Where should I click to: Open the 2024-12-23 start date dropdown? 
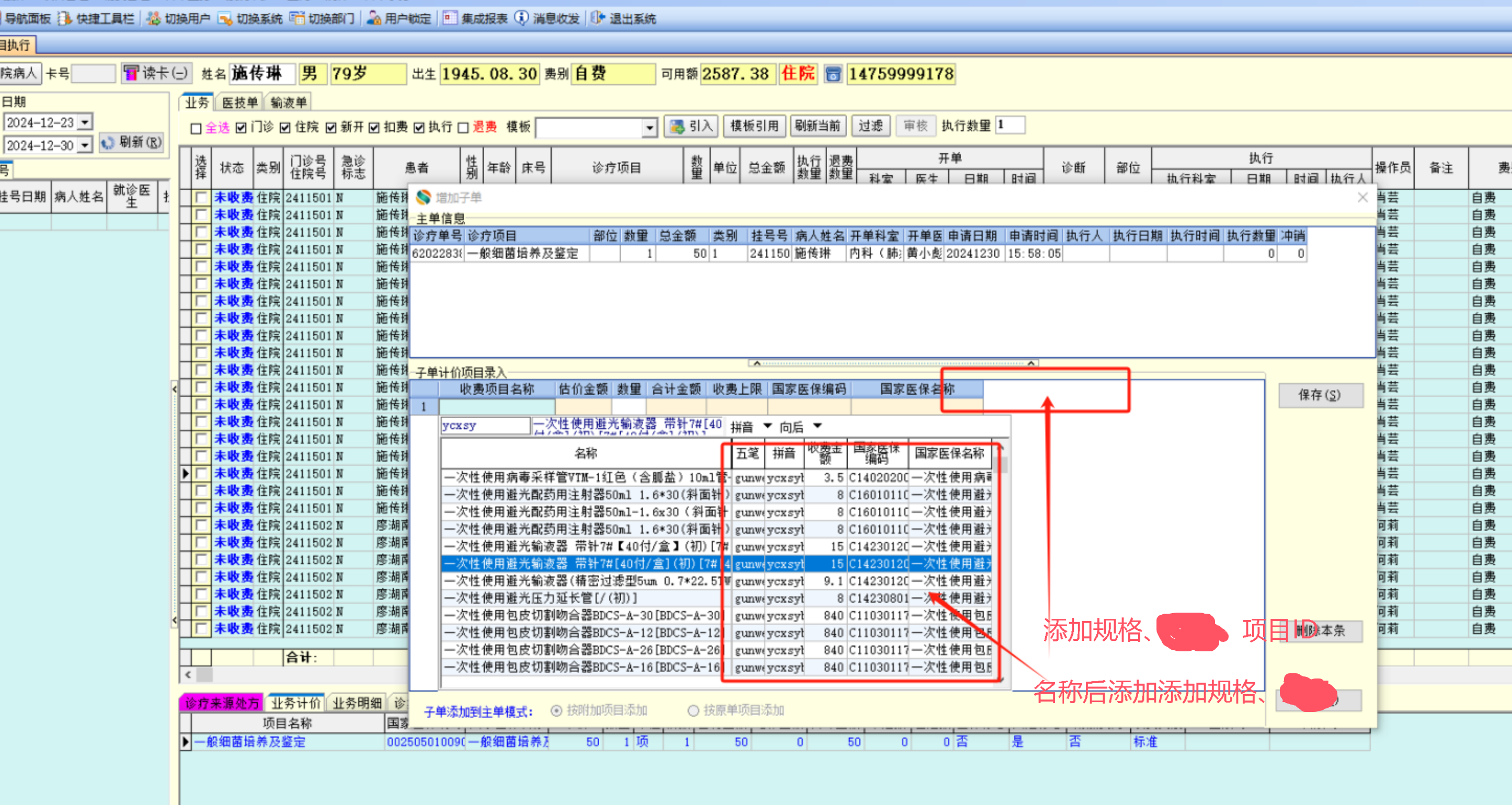(x=86, y=122)
